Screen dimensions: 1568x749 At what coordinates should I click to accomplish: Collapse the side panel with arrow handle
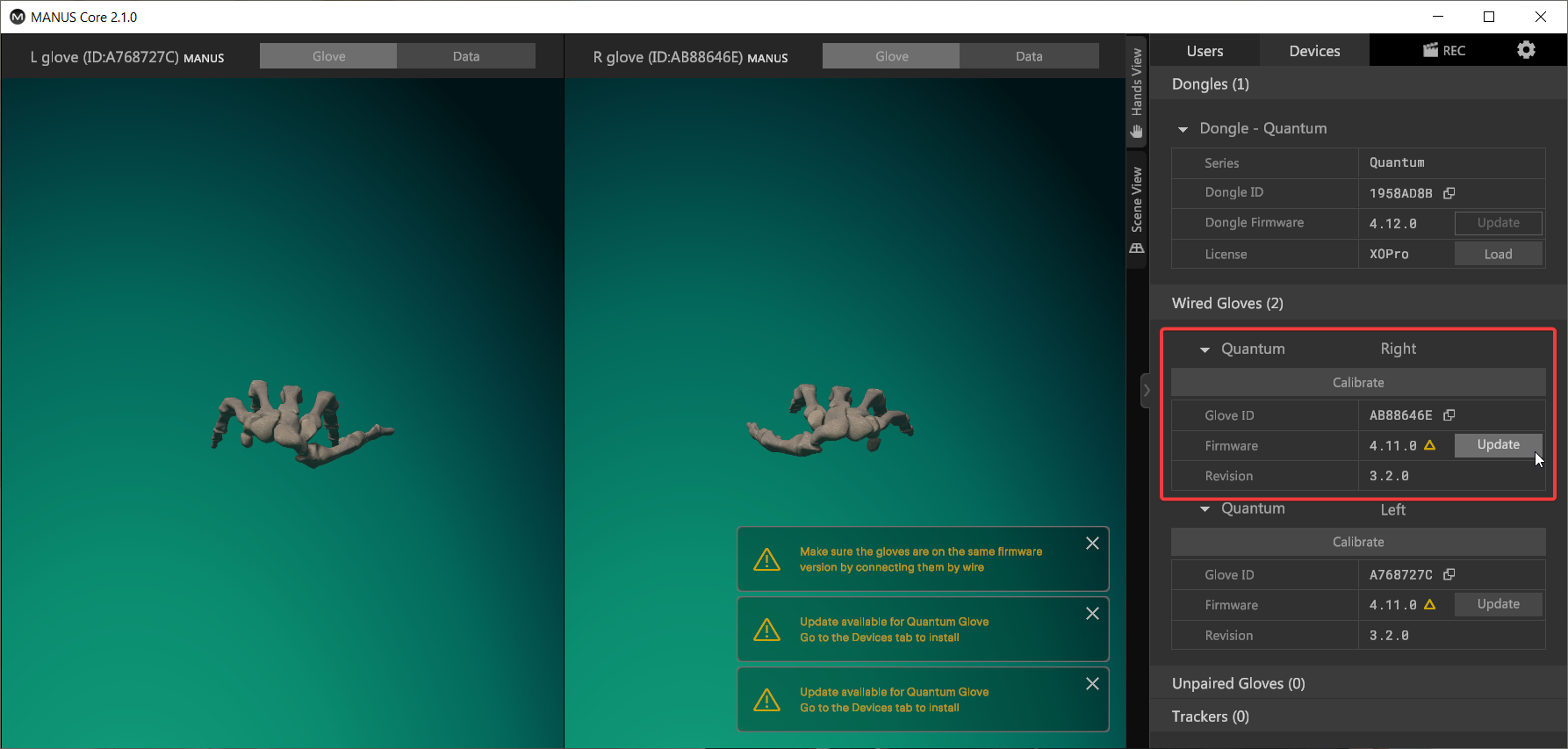pyautogui.click(x=1146, y=391)
